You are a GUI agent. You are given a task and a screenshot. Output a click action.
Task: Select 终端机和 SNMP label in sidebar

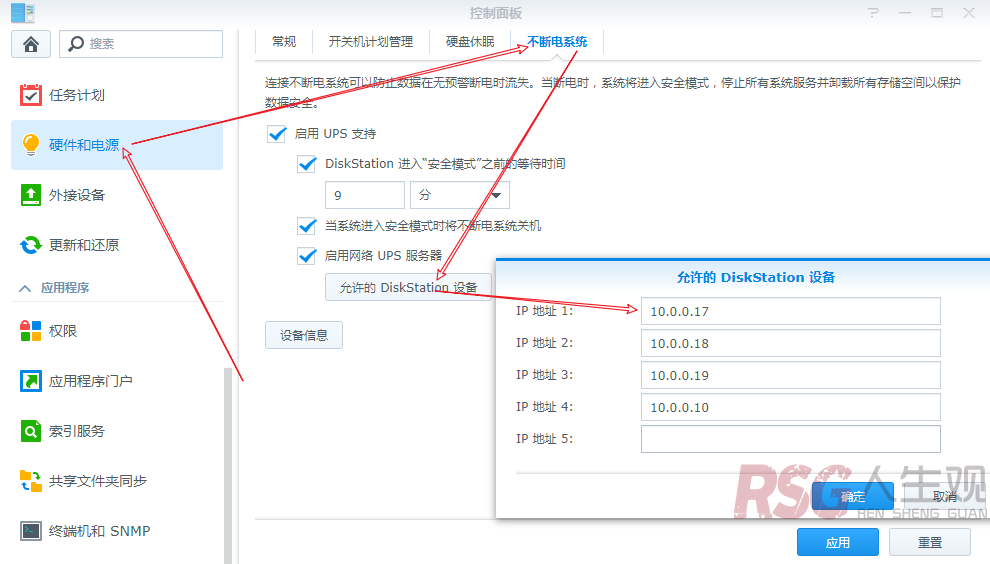pyautogui.click(x=100, y=531)
